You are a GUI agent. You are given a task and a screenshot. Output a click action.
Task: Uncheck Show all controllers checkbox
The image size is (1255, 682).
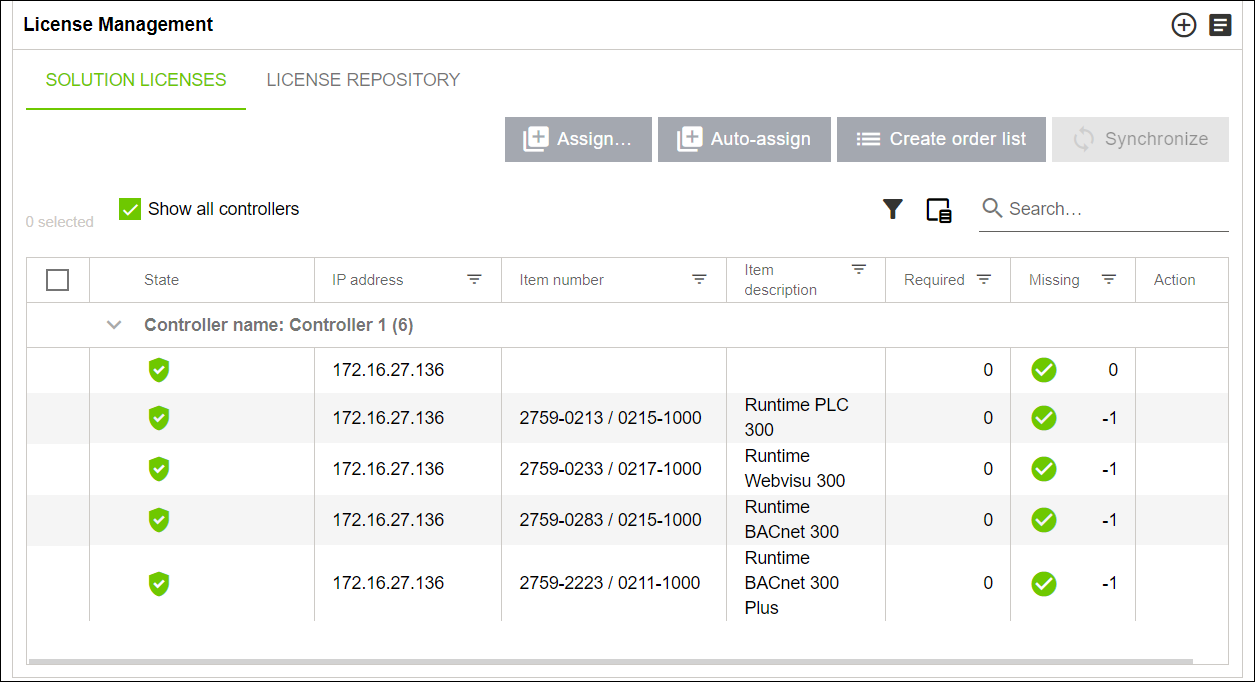[130, 209]
